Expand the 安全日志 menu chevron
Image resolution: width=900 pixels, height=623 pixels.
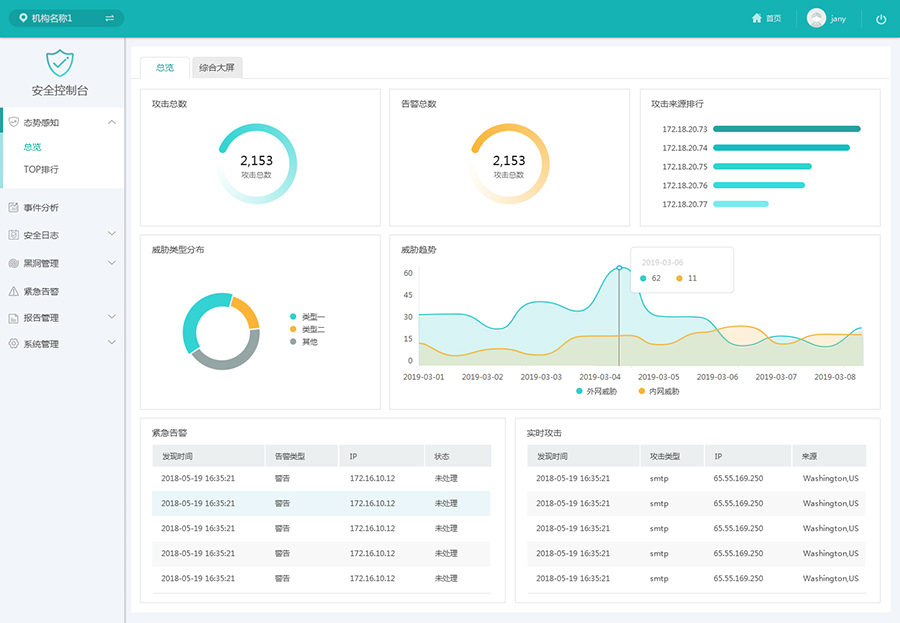[111, 235]
